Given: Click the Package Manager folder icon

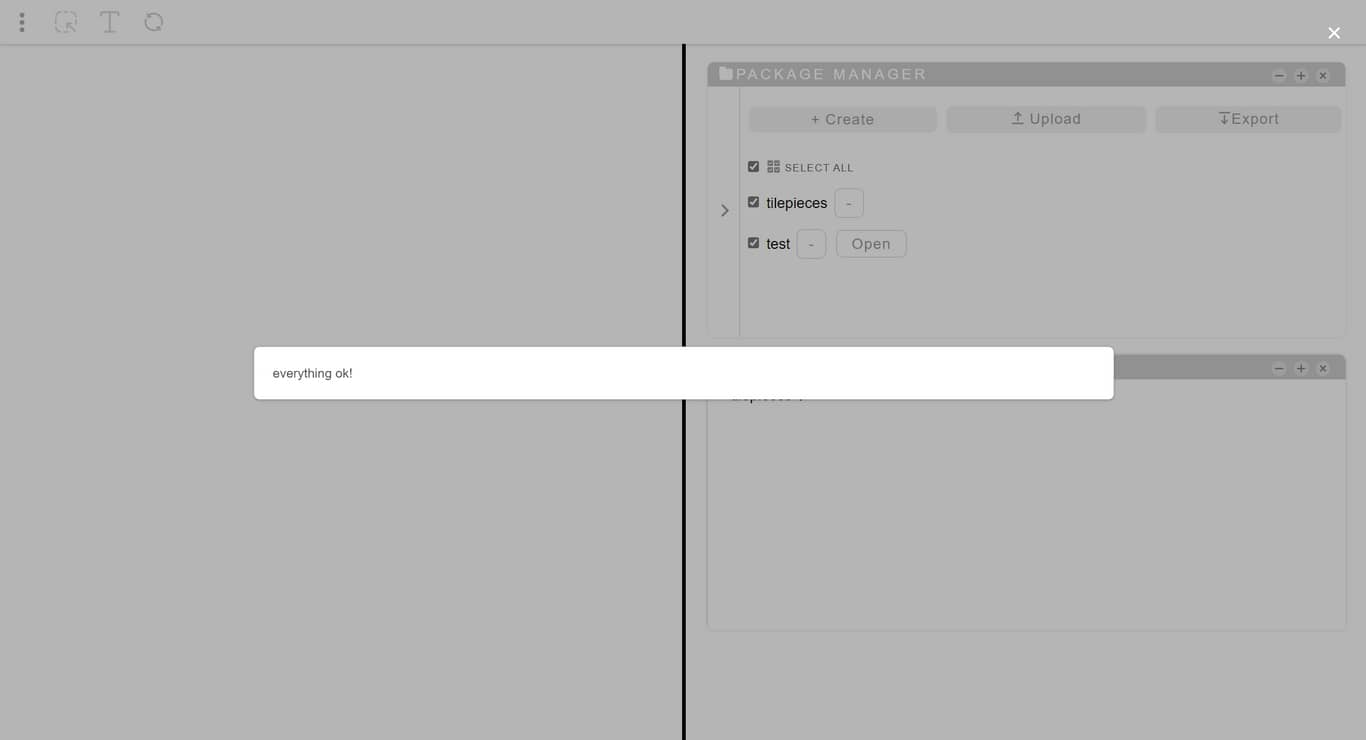Looking at the screenshot, I should 726,74.
